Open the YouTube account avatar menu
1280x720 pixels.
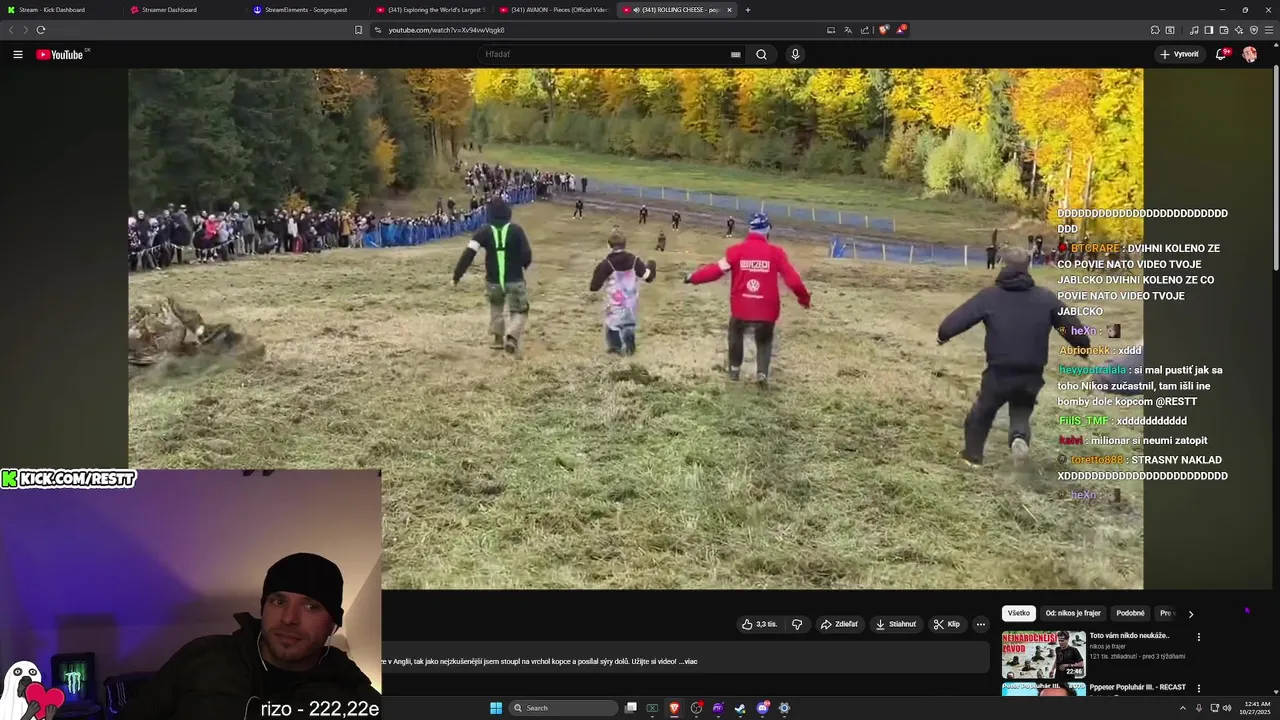tap(1250, 54)
